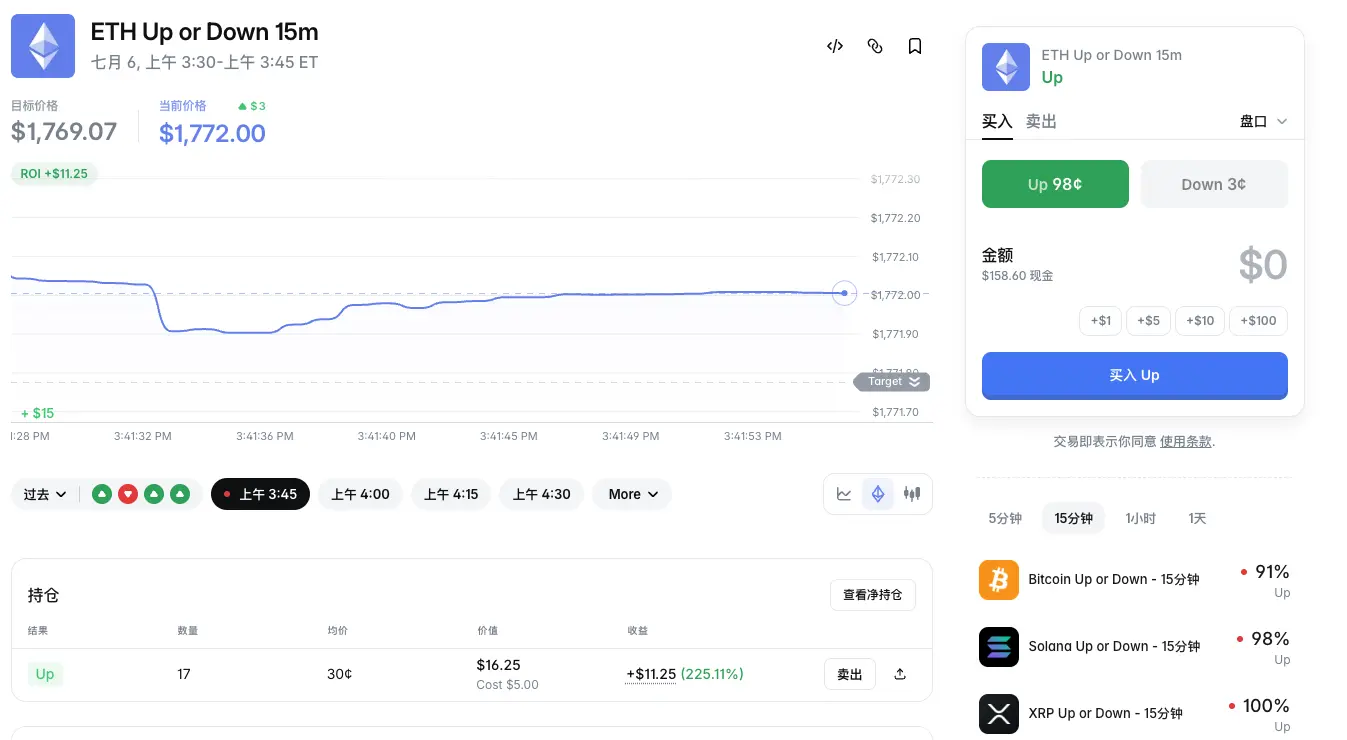Click the red past result icon
This screenshot has width=1347, height=740.
coord(128,494)
